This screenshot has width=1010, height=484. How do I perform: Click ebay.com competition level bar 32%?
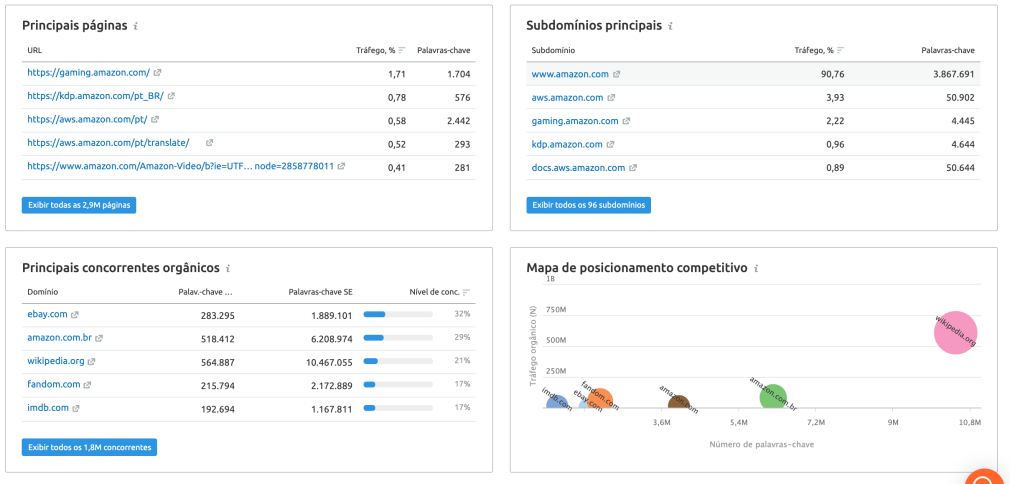point(398,315)
